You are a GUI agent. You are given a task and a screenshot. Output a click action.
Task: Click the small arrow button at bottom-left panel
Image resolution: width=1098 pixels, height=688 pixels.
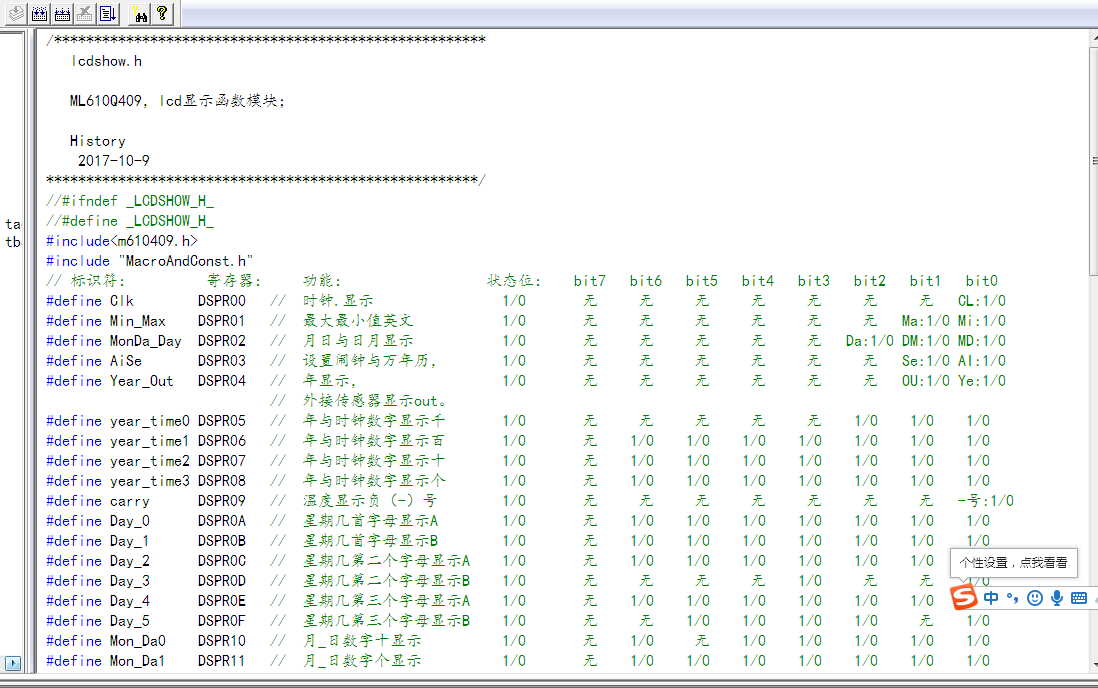[x=13, y=663]
